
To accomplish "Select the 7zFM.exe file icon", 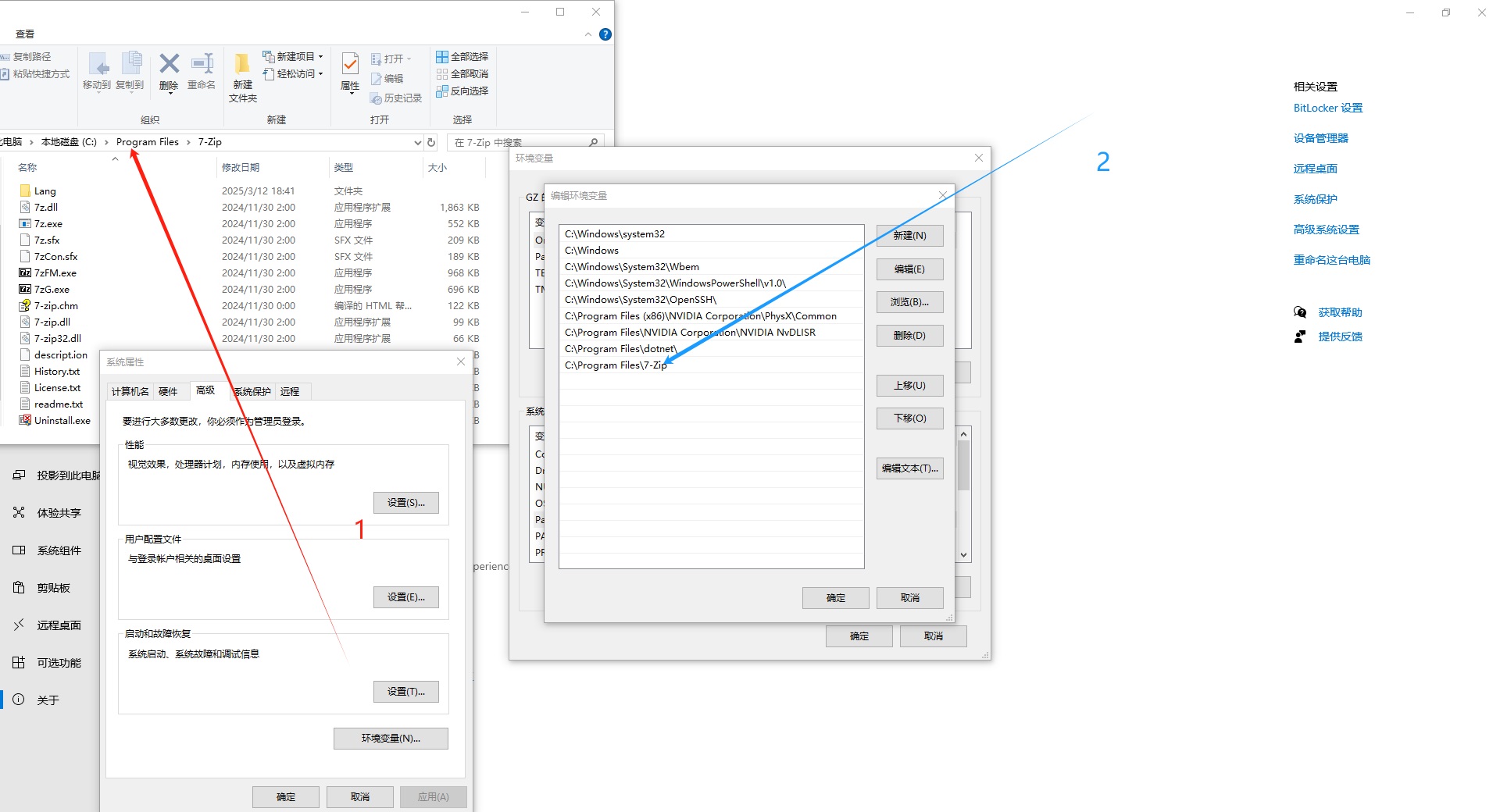I will point(25,273).
